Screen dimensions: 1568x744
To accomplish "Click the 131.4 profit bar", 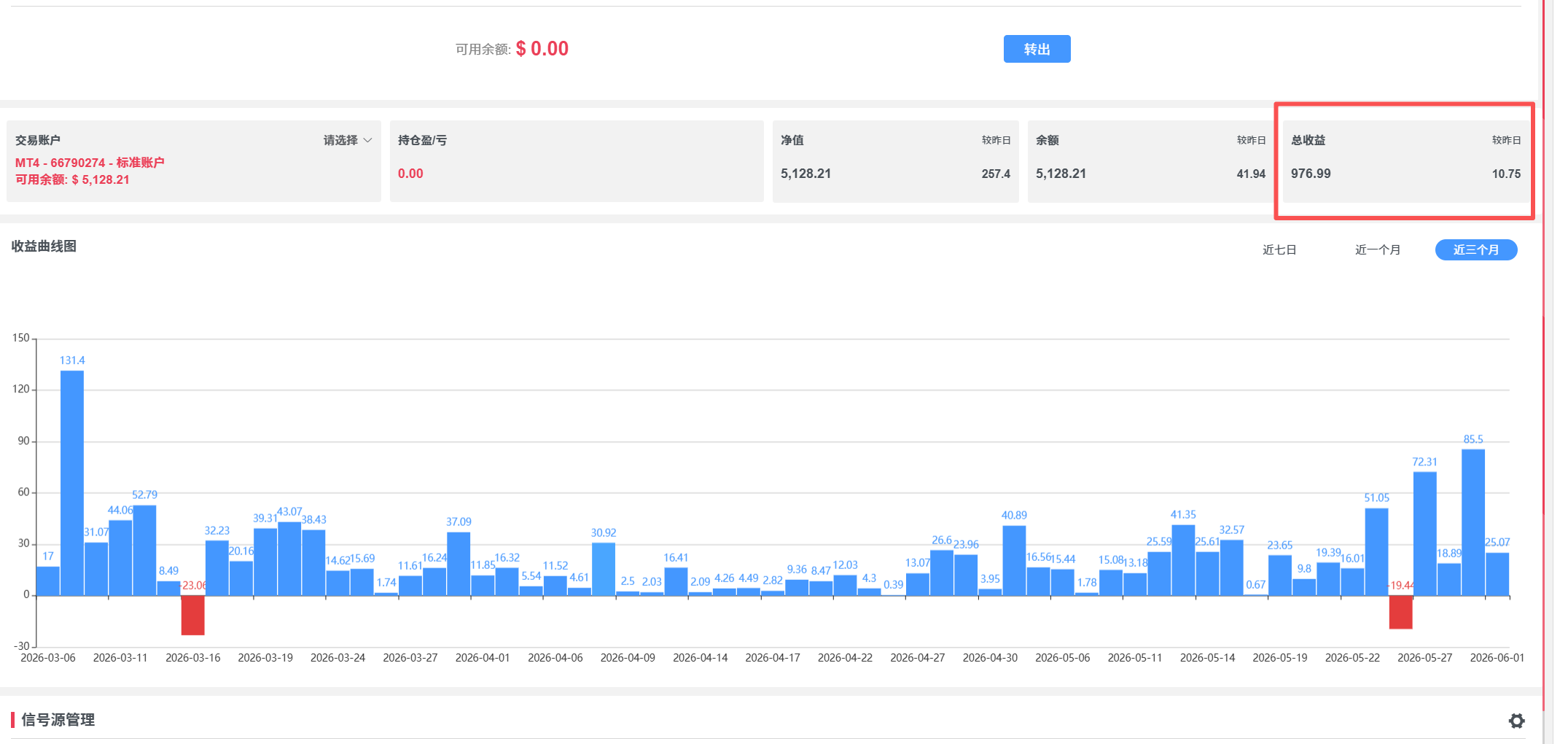I will (x=72, y=483).
